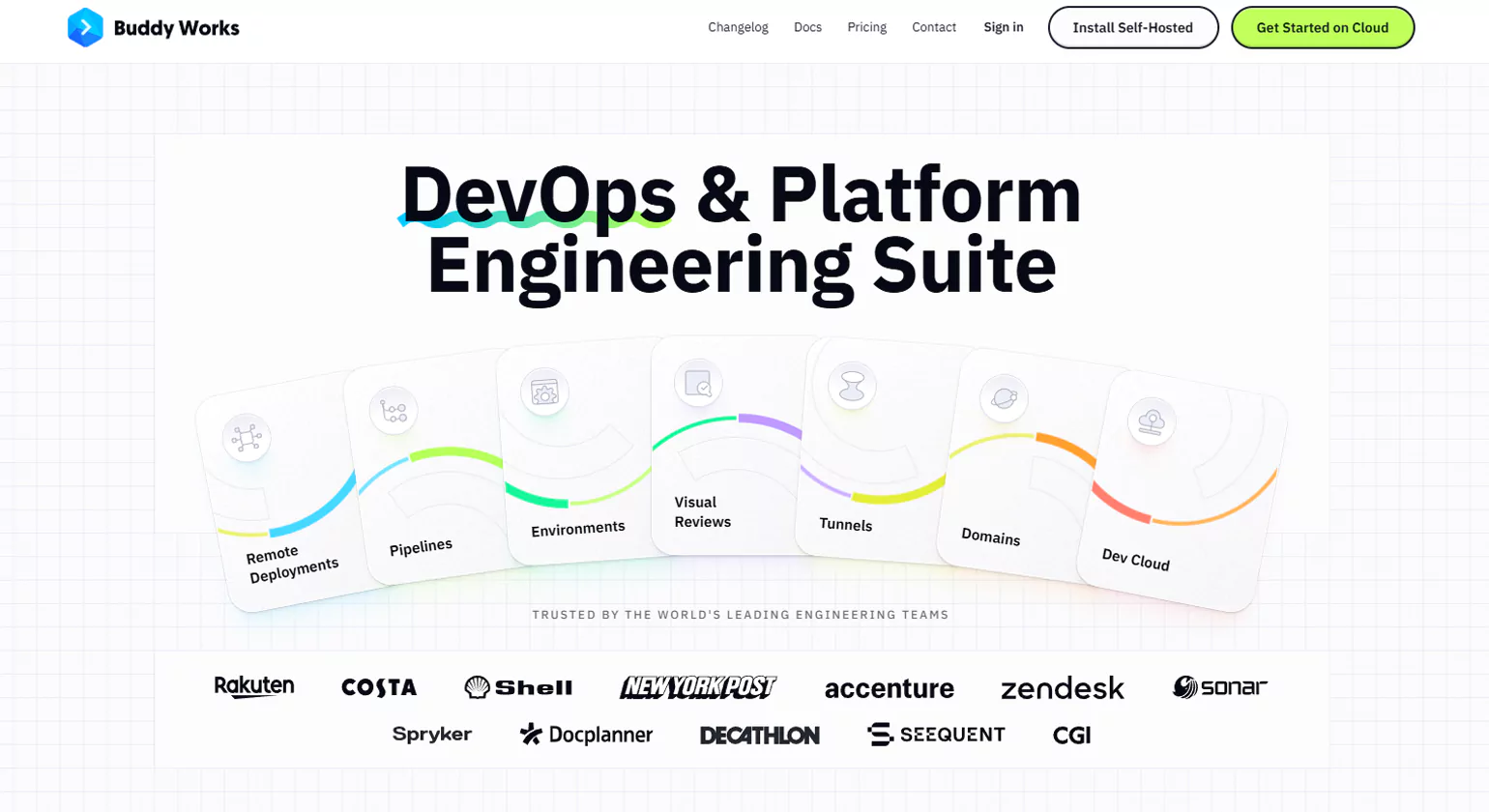
Task: Click the Sign in link
Action: pos(1003,27)
